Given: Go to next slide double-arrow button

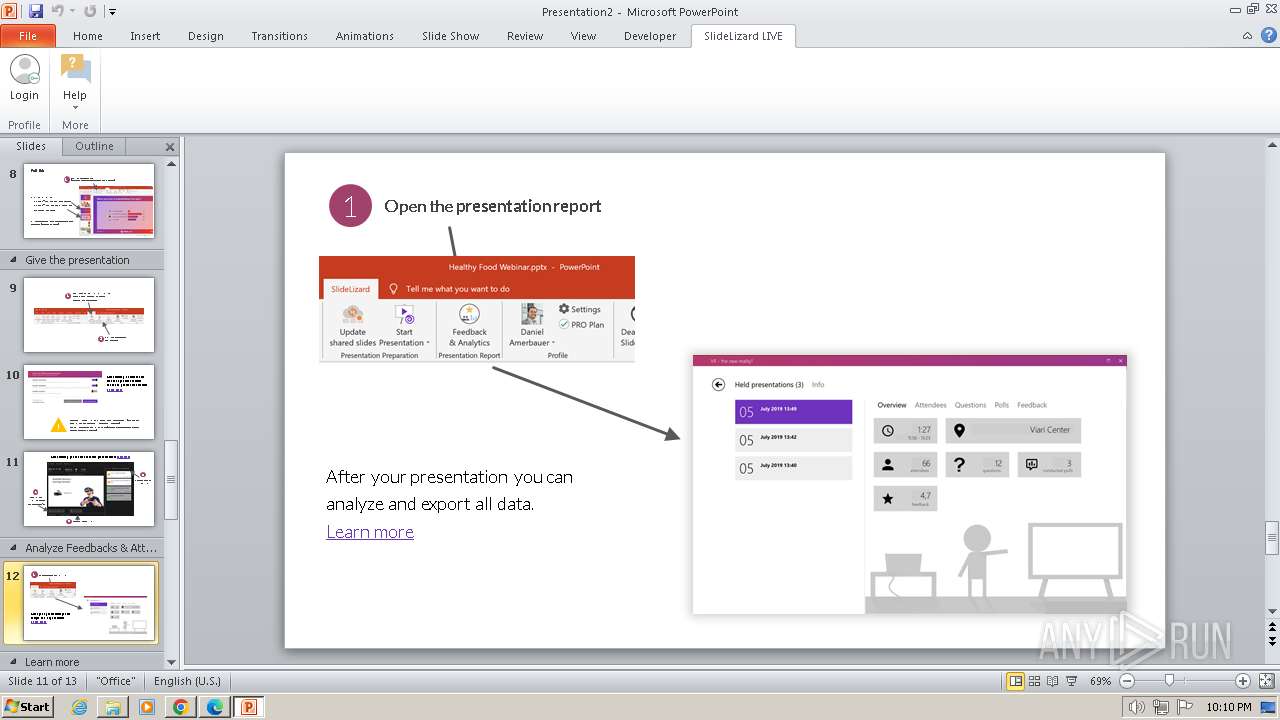Looking at the screenshot, I should [x=1272, y=640].
